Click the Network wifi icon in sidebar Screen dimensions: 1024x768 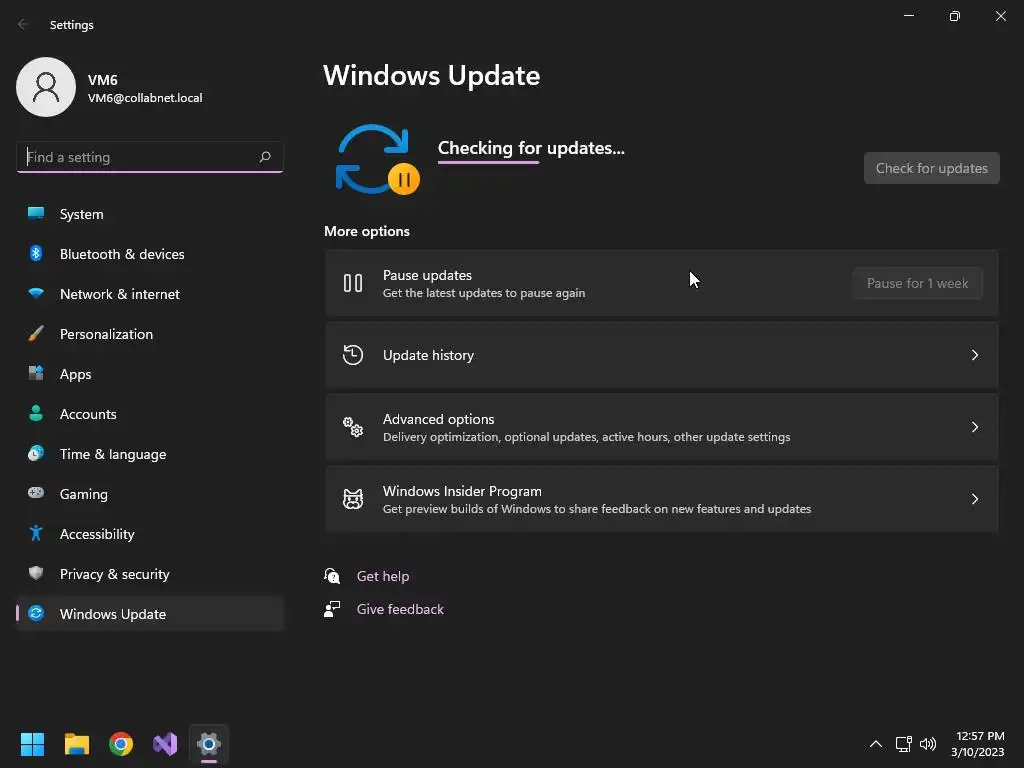click(x=36, y=293)
